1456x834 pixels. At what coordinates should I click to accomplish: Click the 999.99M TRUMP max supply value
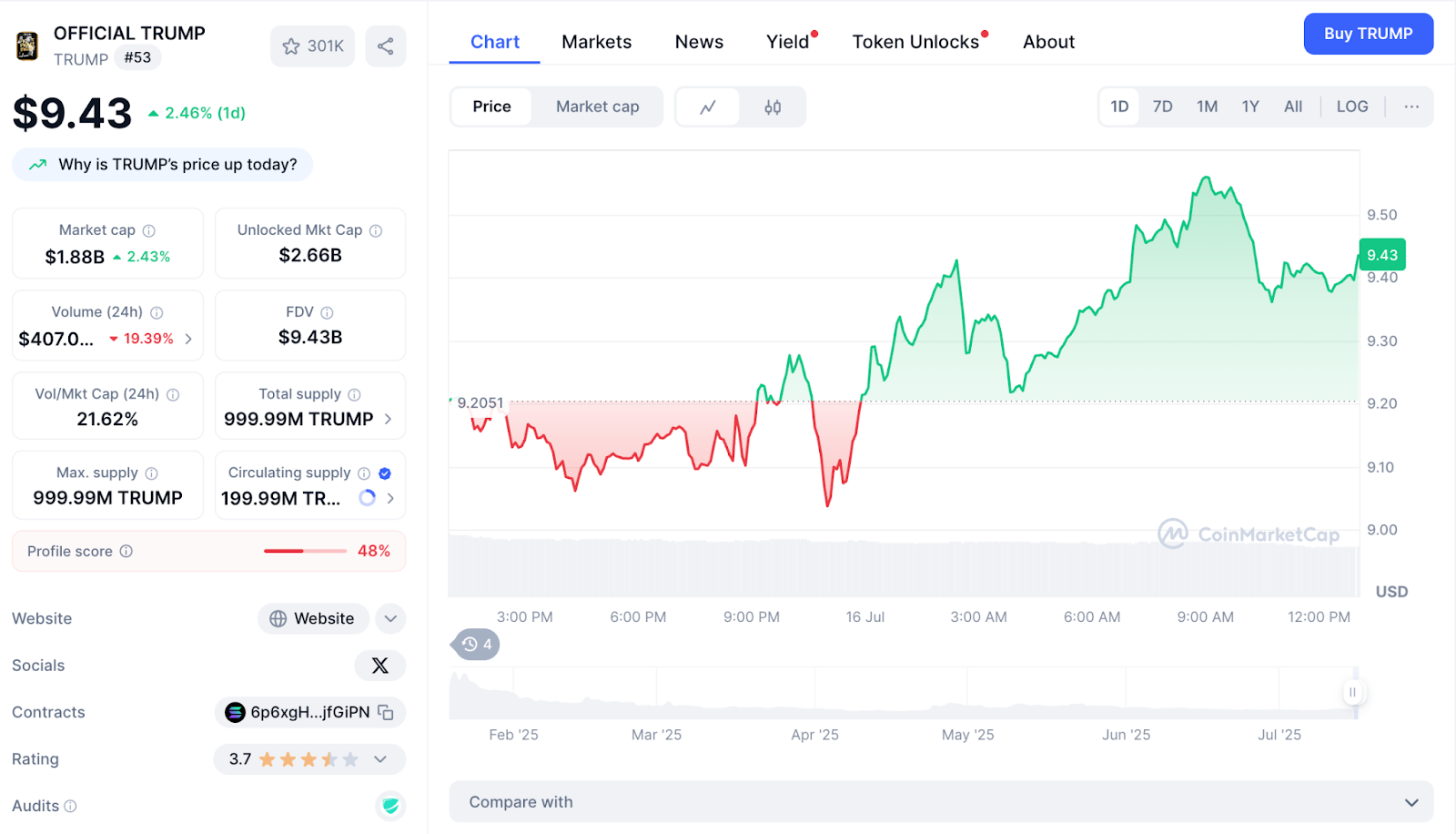tap(107, 498)
